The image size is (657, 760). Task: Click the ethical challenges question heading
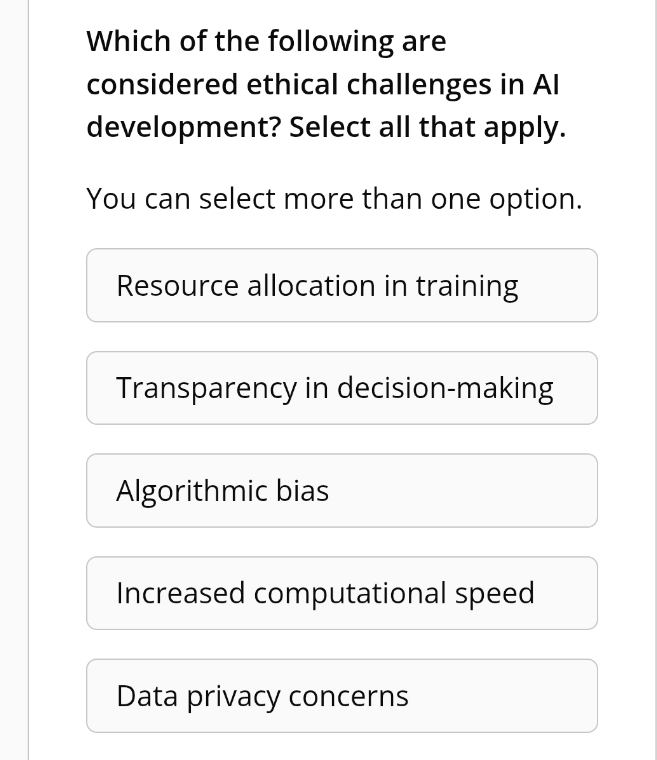tap(325, 84)
